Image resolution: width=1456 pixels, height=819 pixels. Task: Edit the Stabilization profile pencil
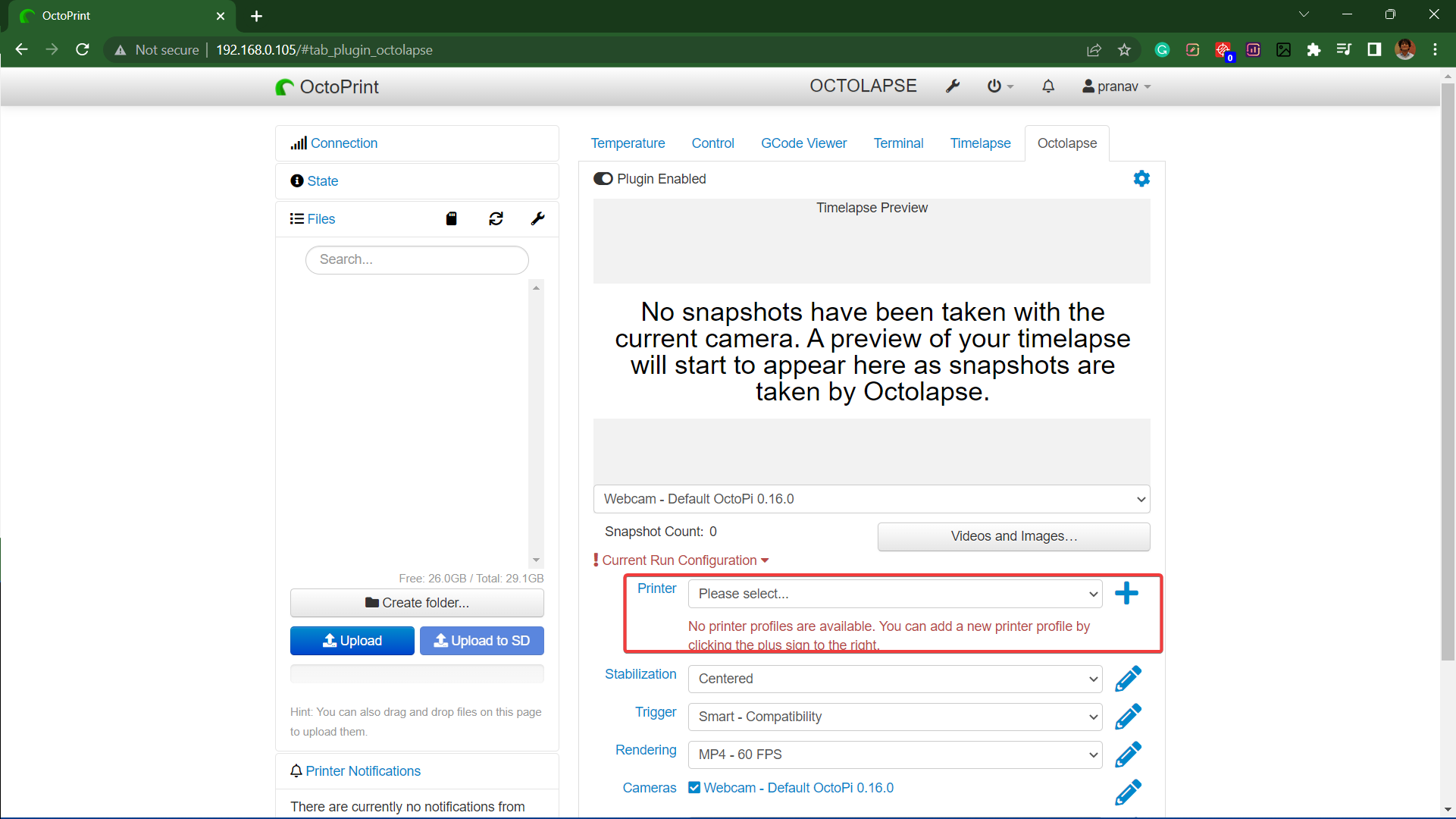[x=1128, y=679]
